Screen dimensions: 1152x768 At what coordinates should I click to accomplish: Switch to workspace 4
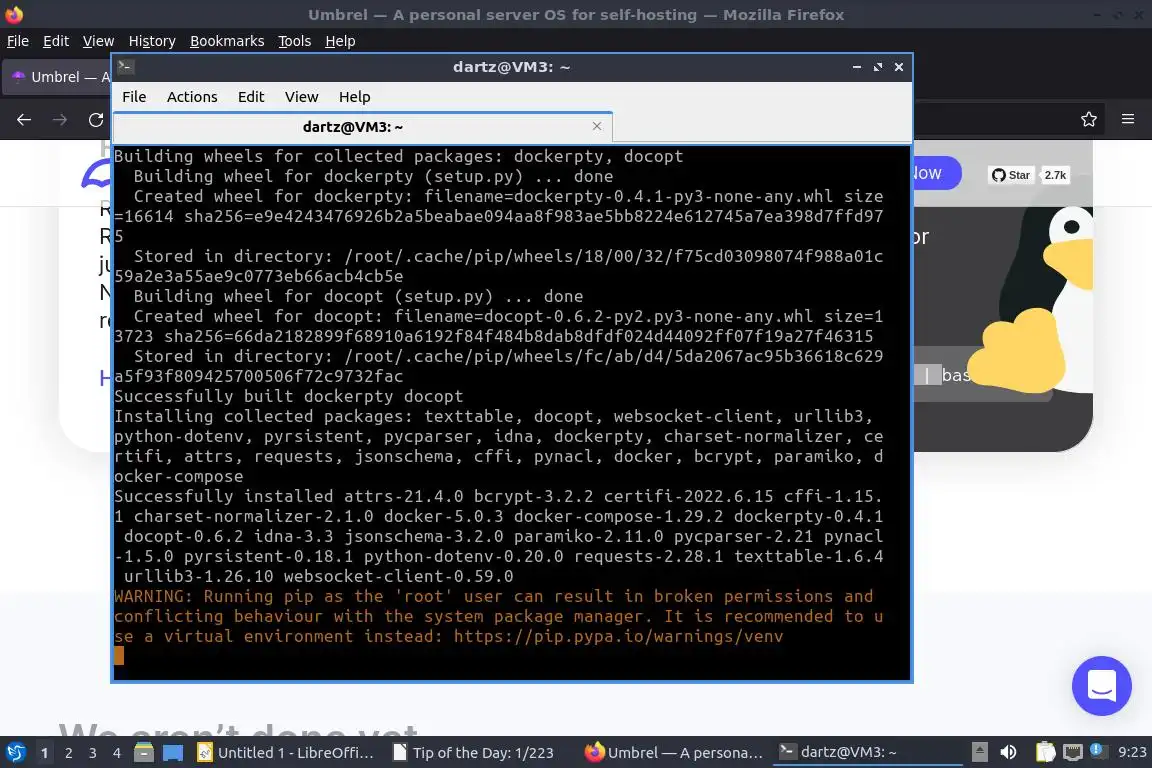pos(117,753)
